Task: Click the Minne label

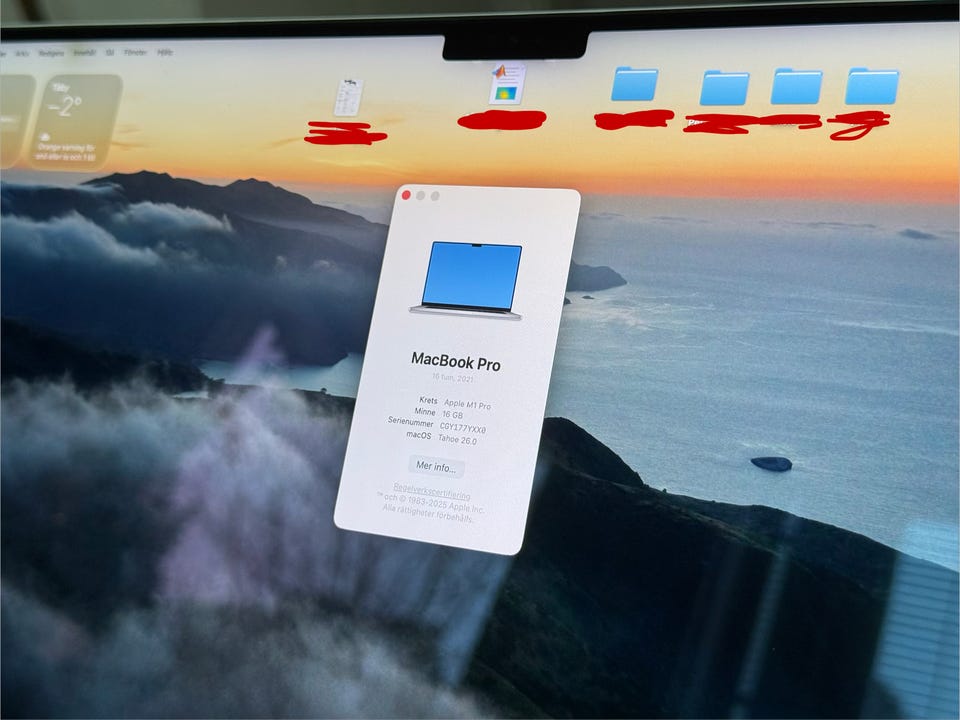Action: pos(424,411)
